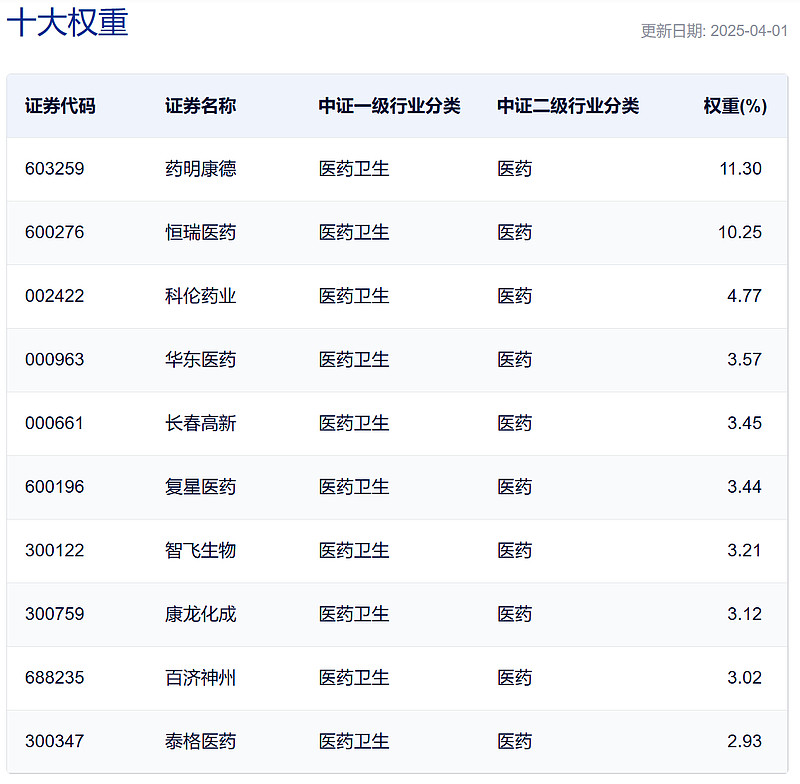Click second-level 医药 in the 泰格医药 row
The width and height of the screenshot is (800, 784).
(x=515, y=741)
